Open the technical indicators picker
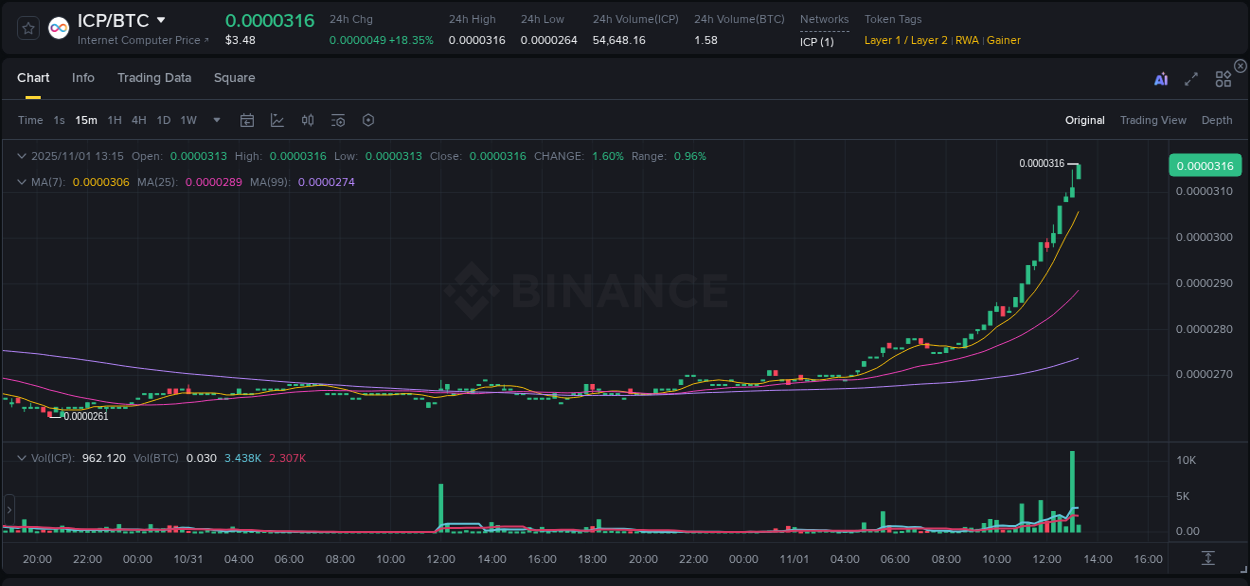The height and width of the screenshot is (586, 1250). click(x=307, y=120)
